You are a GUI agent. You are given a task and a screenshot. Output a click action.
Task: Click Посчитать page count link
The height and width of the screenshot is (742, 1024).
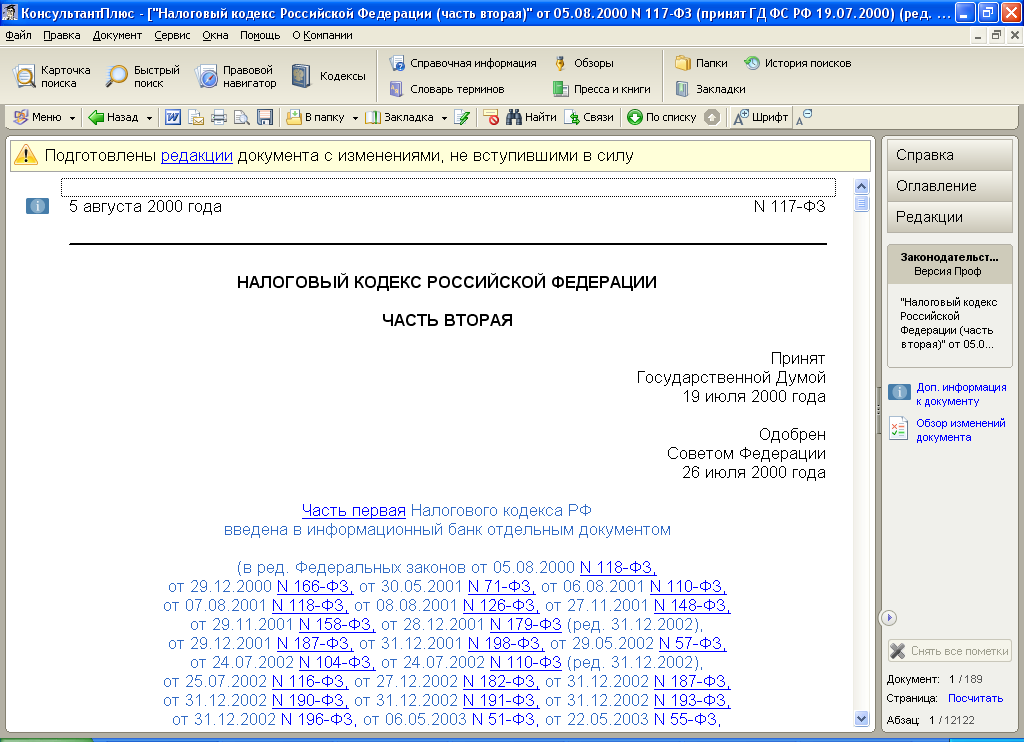click(975, 698)
